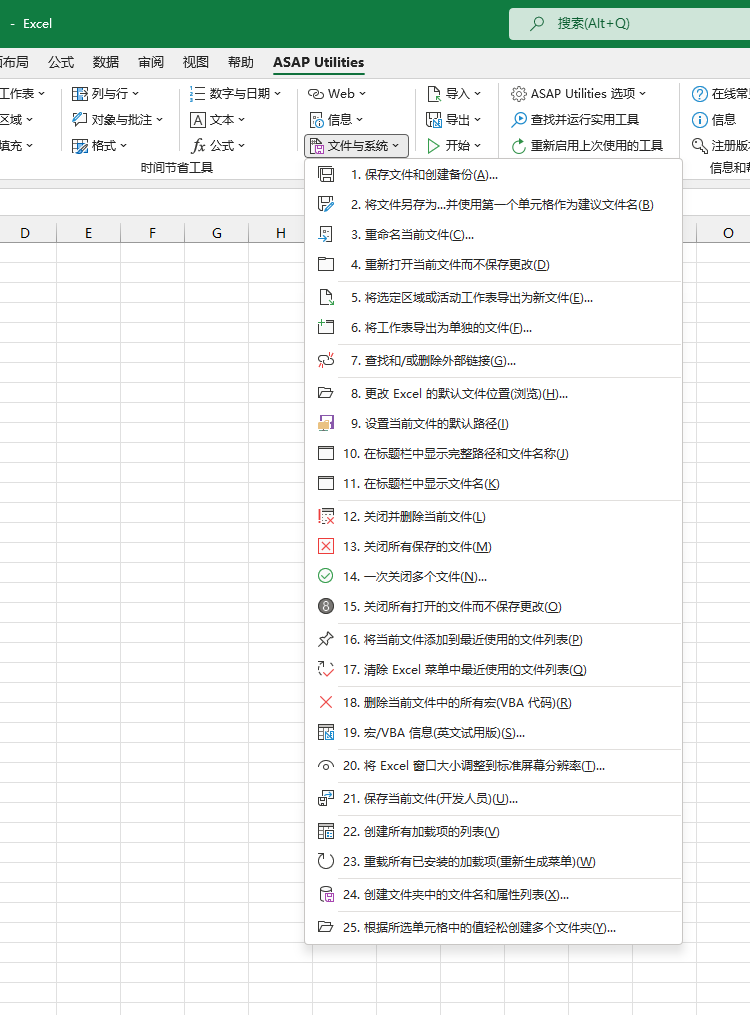Screen dimensions: 750x1015
Task: Click the file list icon for item 24
Action: click(326, 894)
